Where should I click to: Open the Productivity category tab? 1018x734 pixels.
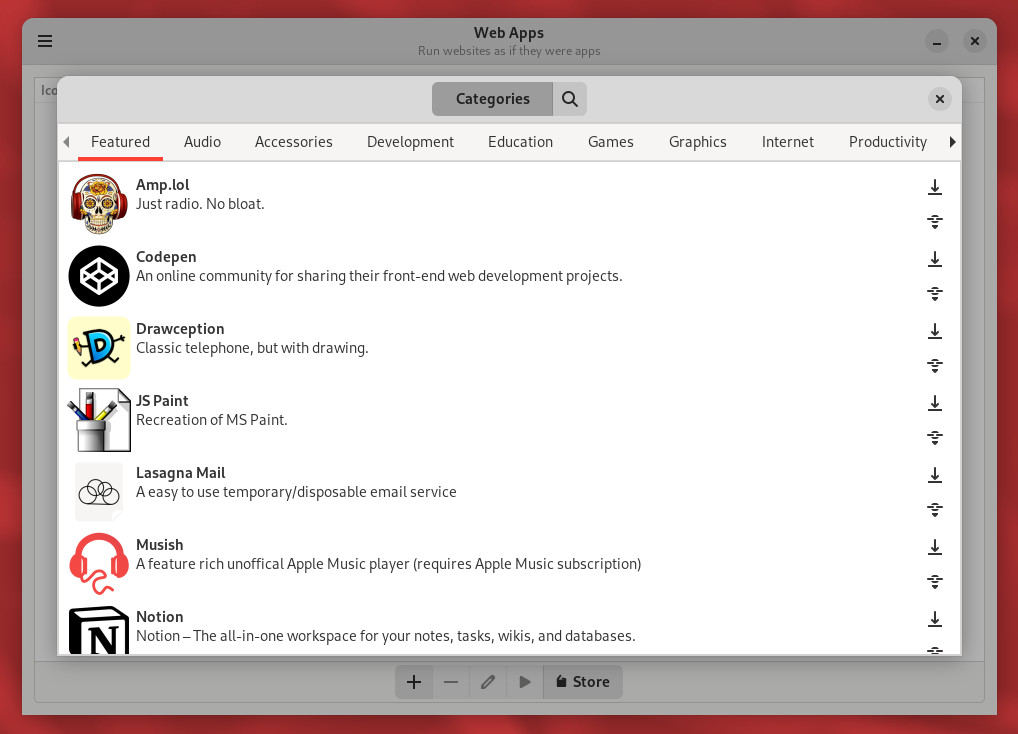888,141
